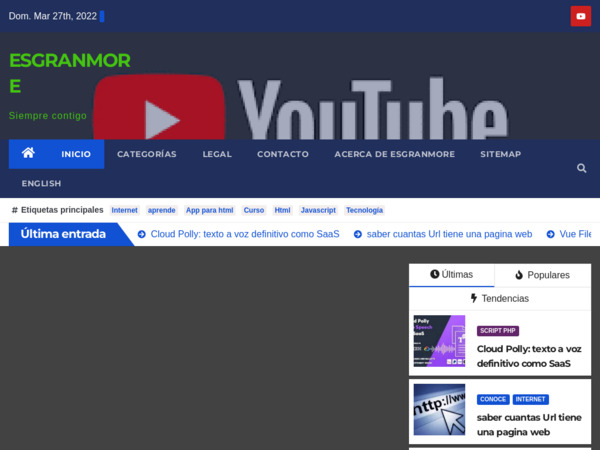
Task: Open ACERCA DE ESGRANMORE page
Action: click(395, 154)
